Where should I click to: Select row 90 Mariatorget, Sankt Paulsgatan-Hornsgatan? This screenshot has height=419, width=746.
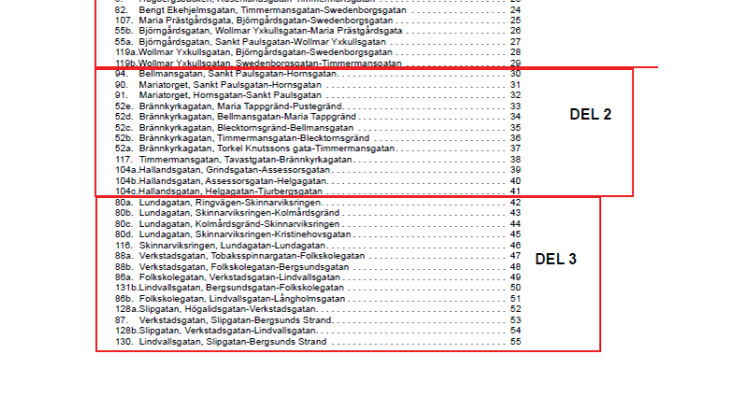click(x=318, y=85)
